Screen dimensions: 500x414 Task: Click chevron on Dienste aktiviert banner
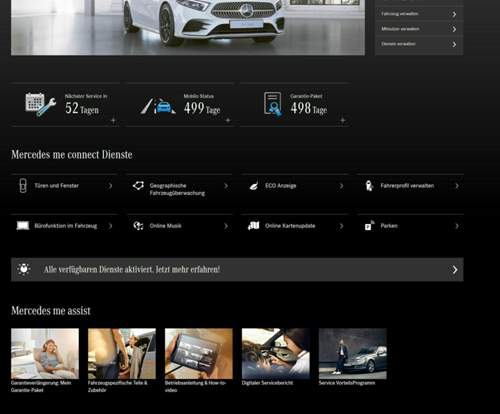(x=455, y=270)
